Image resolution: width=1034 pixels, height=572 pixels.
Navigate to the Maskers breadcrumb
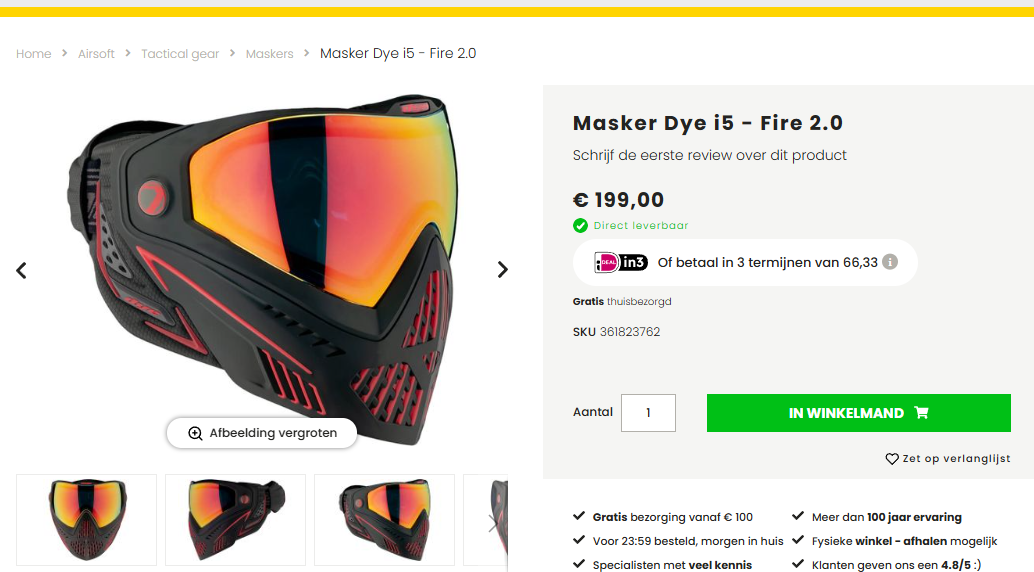[x=270, y=54]
